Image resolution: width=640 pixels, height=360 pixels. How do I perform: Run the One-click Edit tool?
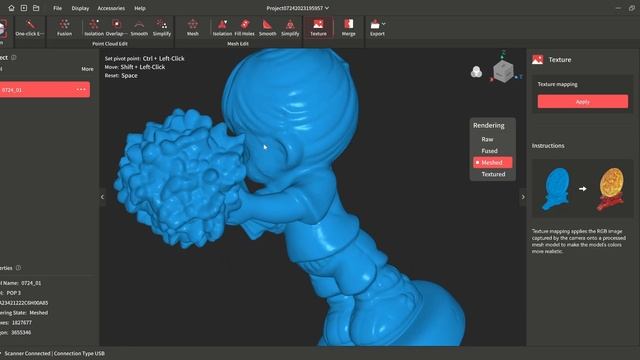pos(30,28)
